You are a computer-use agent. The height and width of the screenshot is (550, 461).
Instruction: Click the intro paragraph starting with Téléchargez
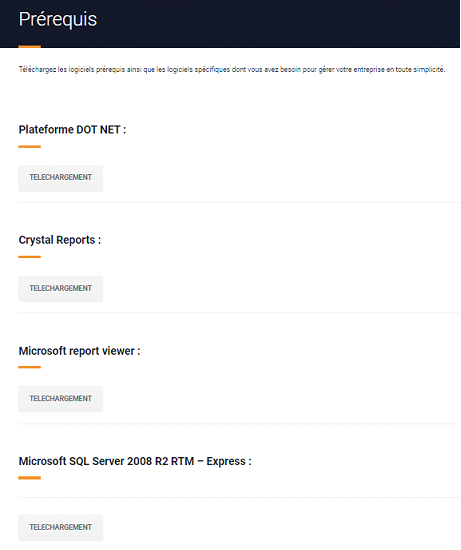232,69
